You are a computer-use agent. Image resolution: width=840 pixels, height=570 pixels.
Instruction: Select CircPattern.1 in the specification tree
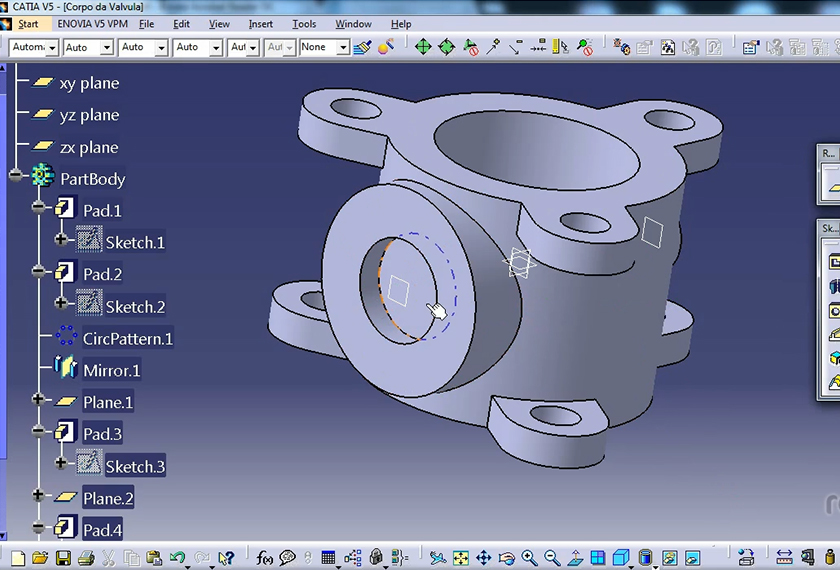[x=127, y=338]
